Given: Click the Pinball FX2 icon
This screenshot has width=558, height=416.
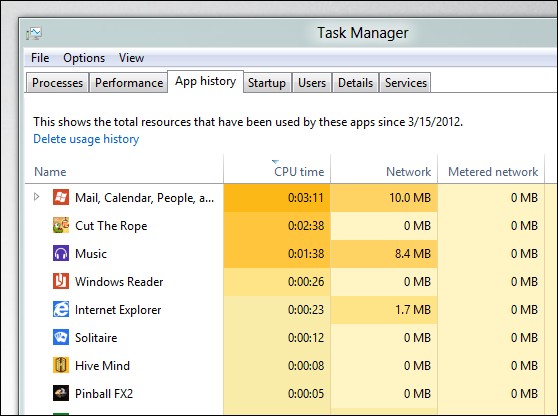Looking at the screenshot, I should pos(61,393).
